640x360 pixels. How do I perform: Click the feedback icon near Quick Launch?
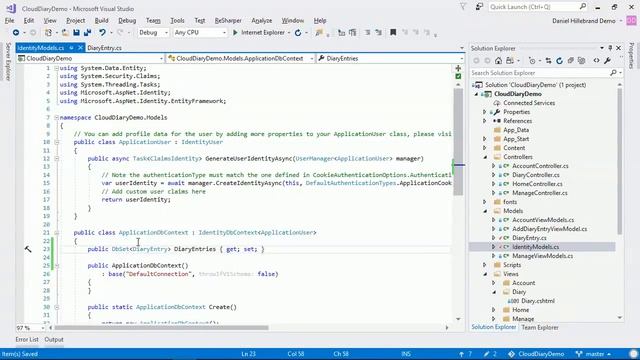click(480, 7)
